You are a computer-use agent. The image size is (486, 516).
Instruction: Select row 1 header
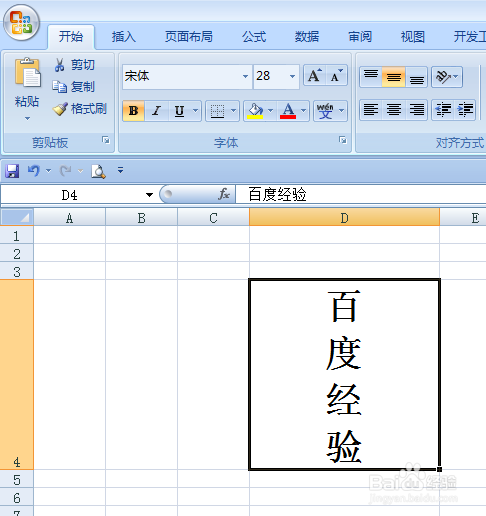(17, 235)
